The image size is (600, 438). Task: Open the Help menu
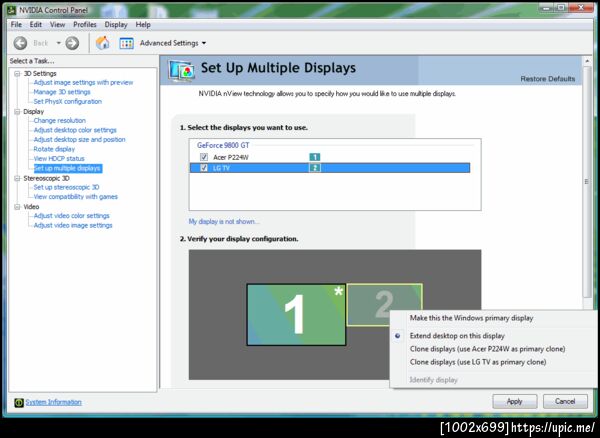click(x=143, y=24)
